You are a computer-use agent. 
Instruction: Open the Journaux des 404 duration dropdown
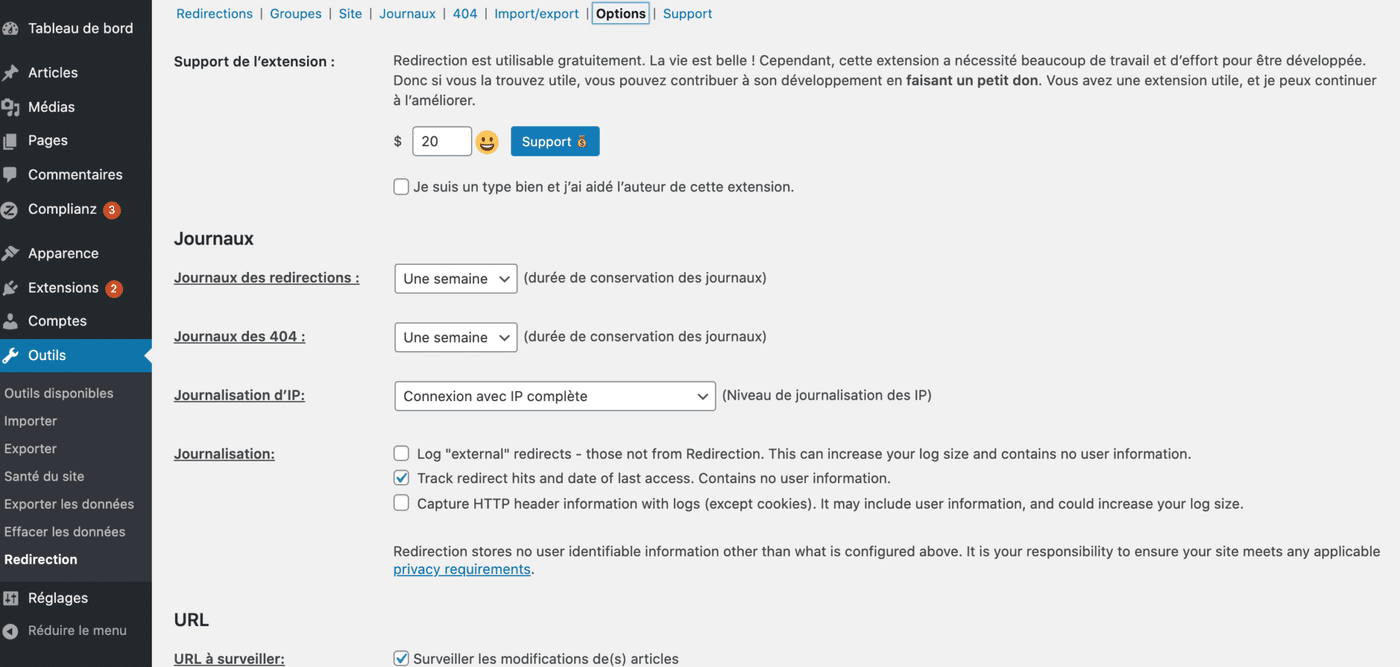pos(455,337)
